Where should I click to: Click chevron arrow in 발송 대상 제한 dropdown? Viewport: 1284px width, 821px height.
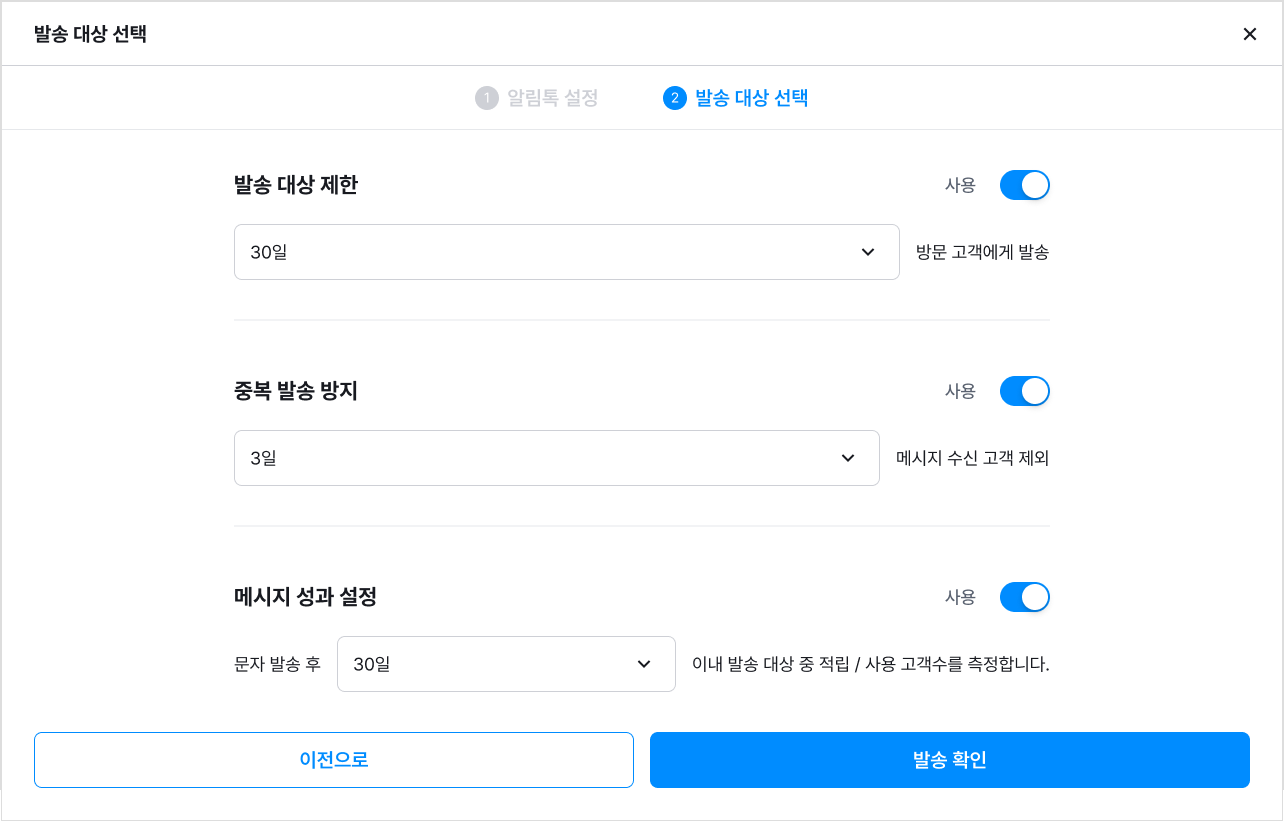[x=868, y=252]
